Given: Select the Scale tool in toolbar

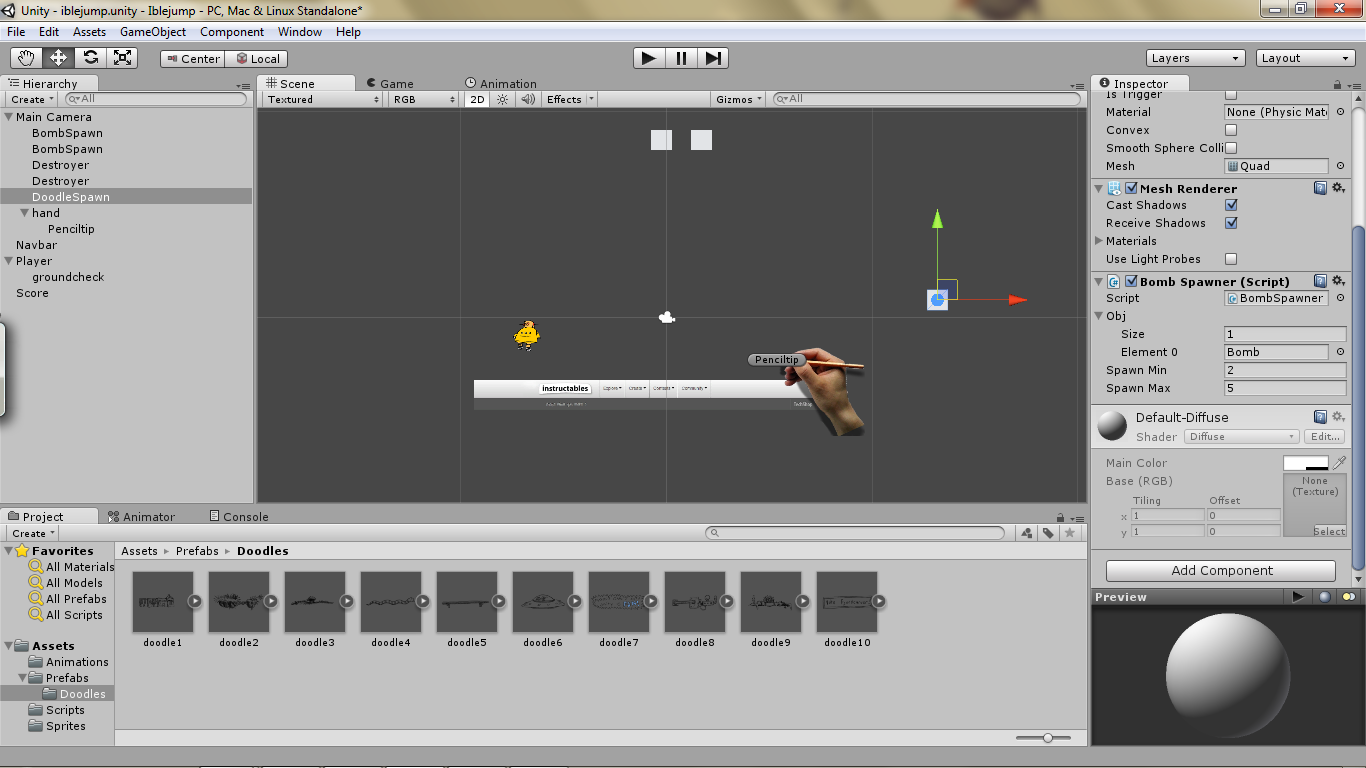Looking at the screenshot, I should (x=122, y=58).
